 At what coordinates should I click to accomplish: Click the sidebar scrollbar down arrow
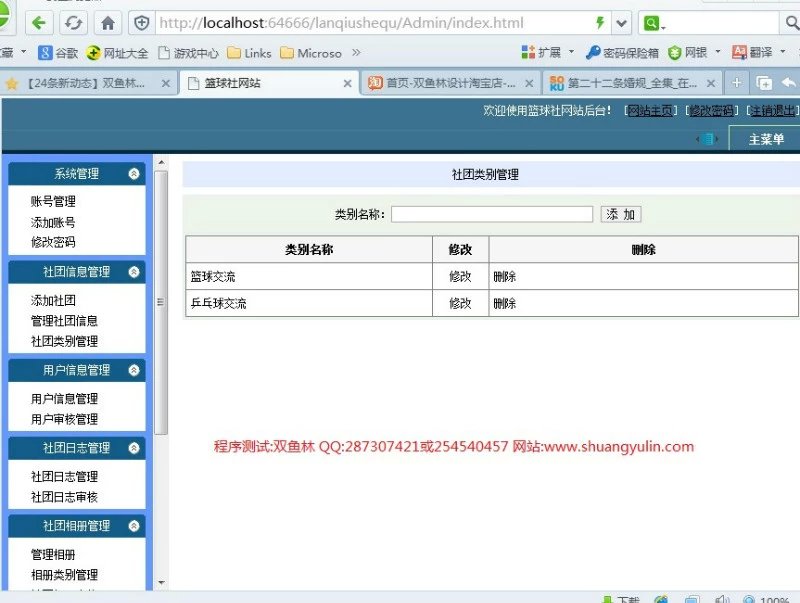(161, 582)
